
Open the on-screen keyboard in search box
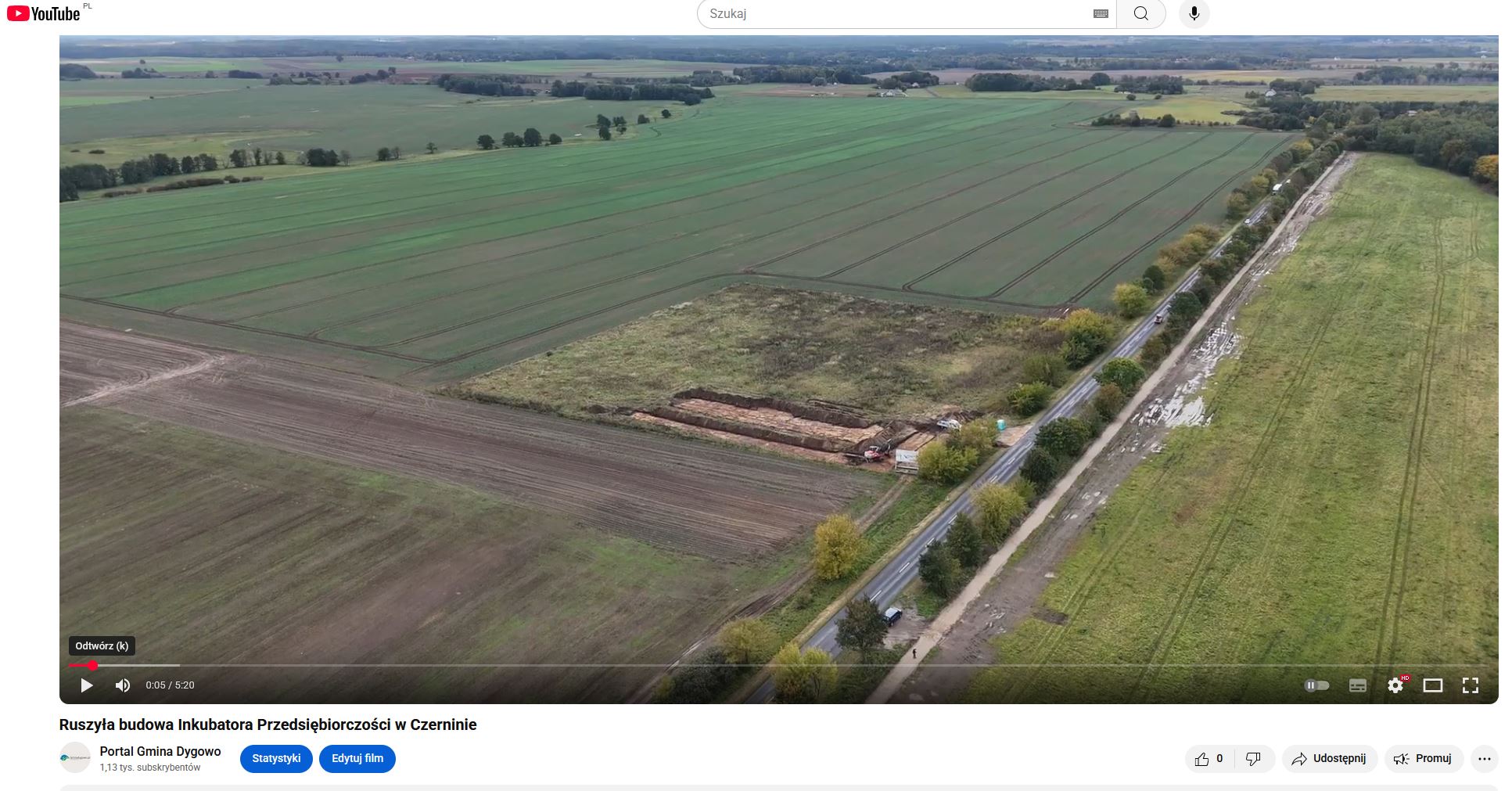click(x=1100, y=14)
